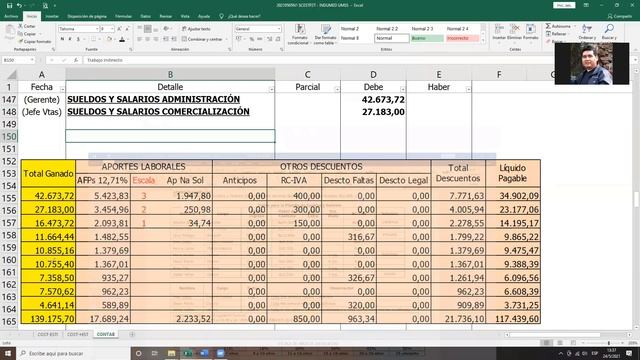Align text left in the cell
This screenshot has height=360, width=640.
(140, 39)
